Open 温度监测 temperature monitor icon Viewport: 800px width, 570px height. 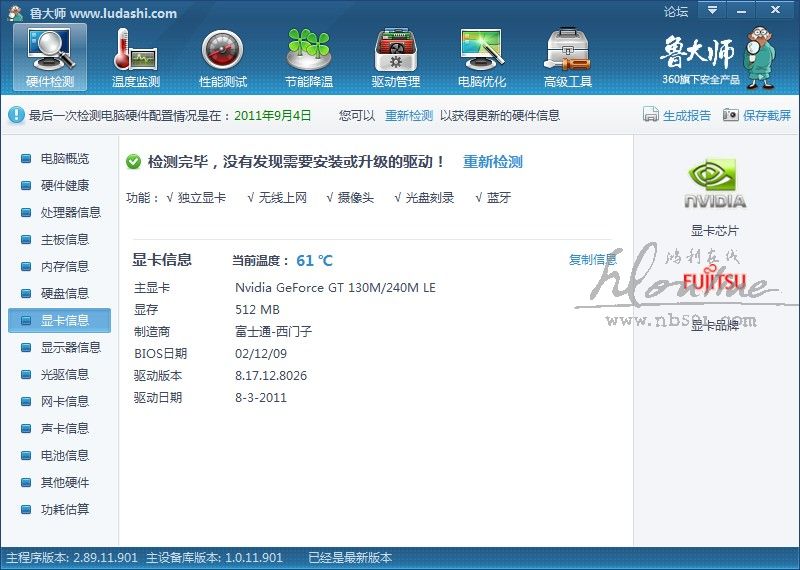(136, 57)
